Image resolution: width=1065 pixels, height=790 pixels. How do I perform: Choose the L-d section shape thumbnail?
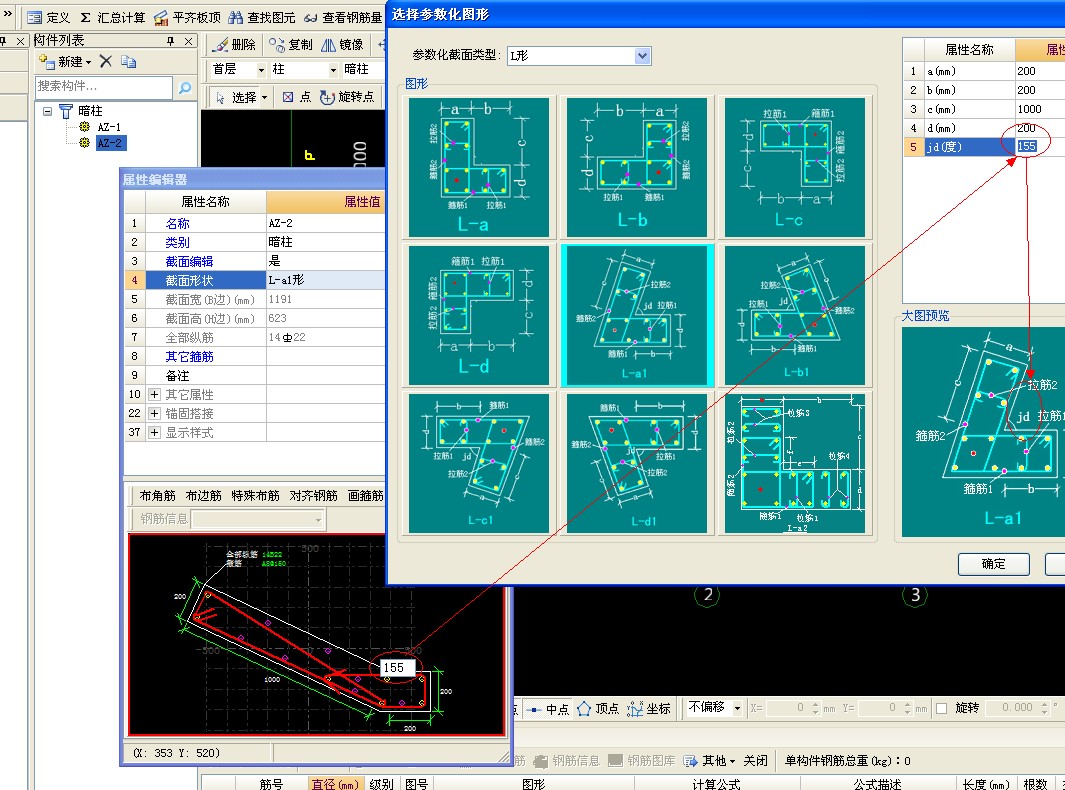click(478, 315)
